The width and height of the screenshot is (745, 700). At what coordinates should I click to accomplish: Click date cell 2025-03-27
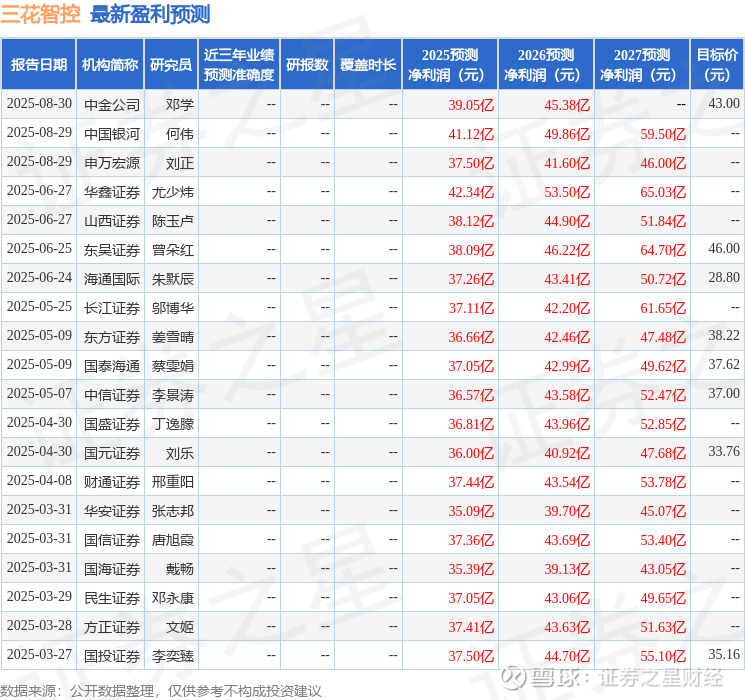tap(39, 654)
